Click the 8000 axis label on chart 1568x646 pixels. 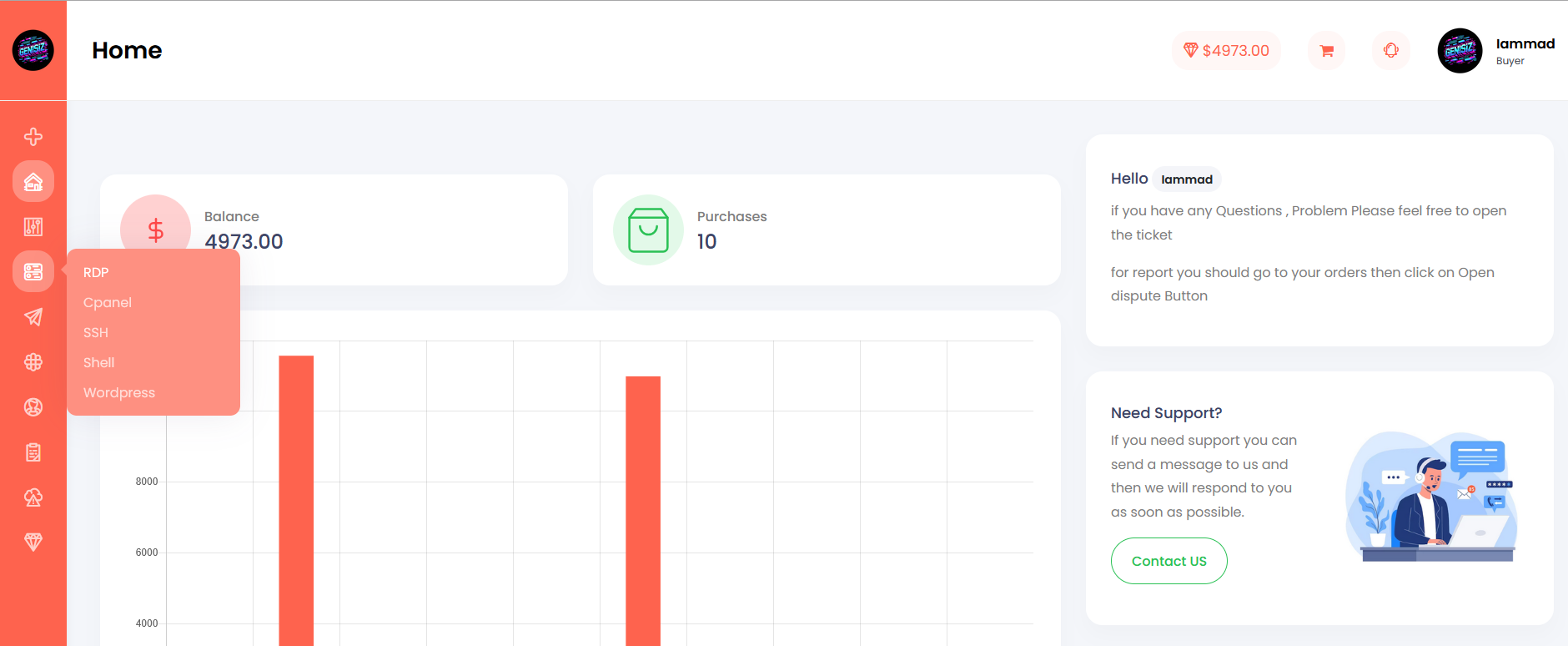147,482
